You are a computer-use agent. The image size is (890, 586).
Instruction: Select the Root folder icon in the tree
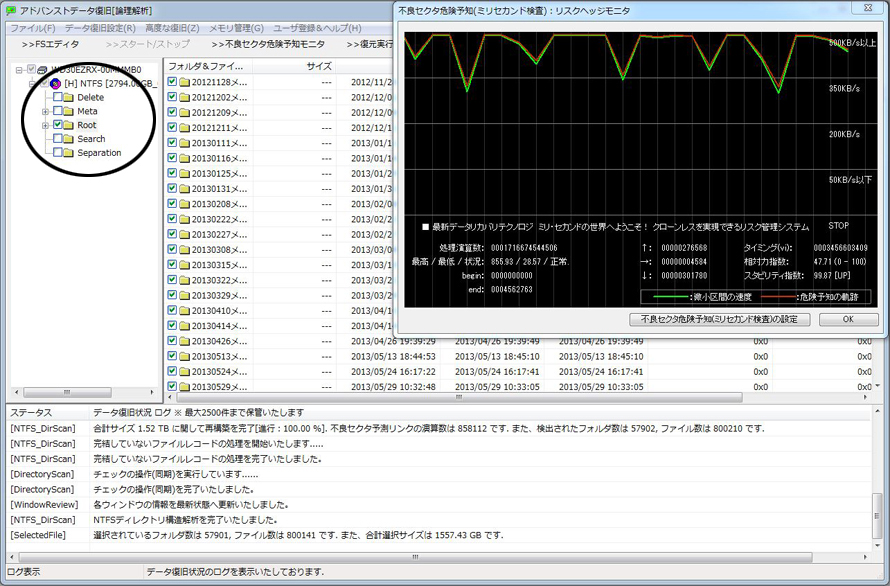(x=69, y=124)
